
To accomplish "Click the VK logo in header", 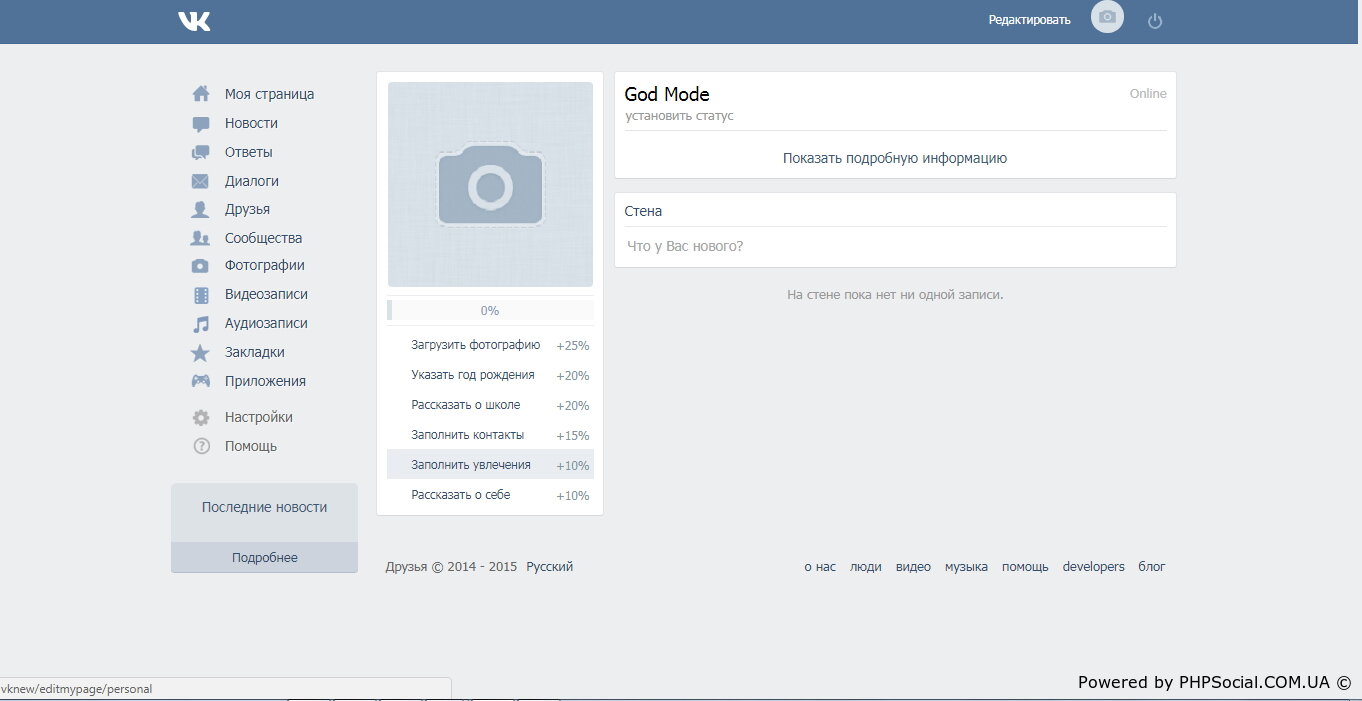I will click(194, 21).
